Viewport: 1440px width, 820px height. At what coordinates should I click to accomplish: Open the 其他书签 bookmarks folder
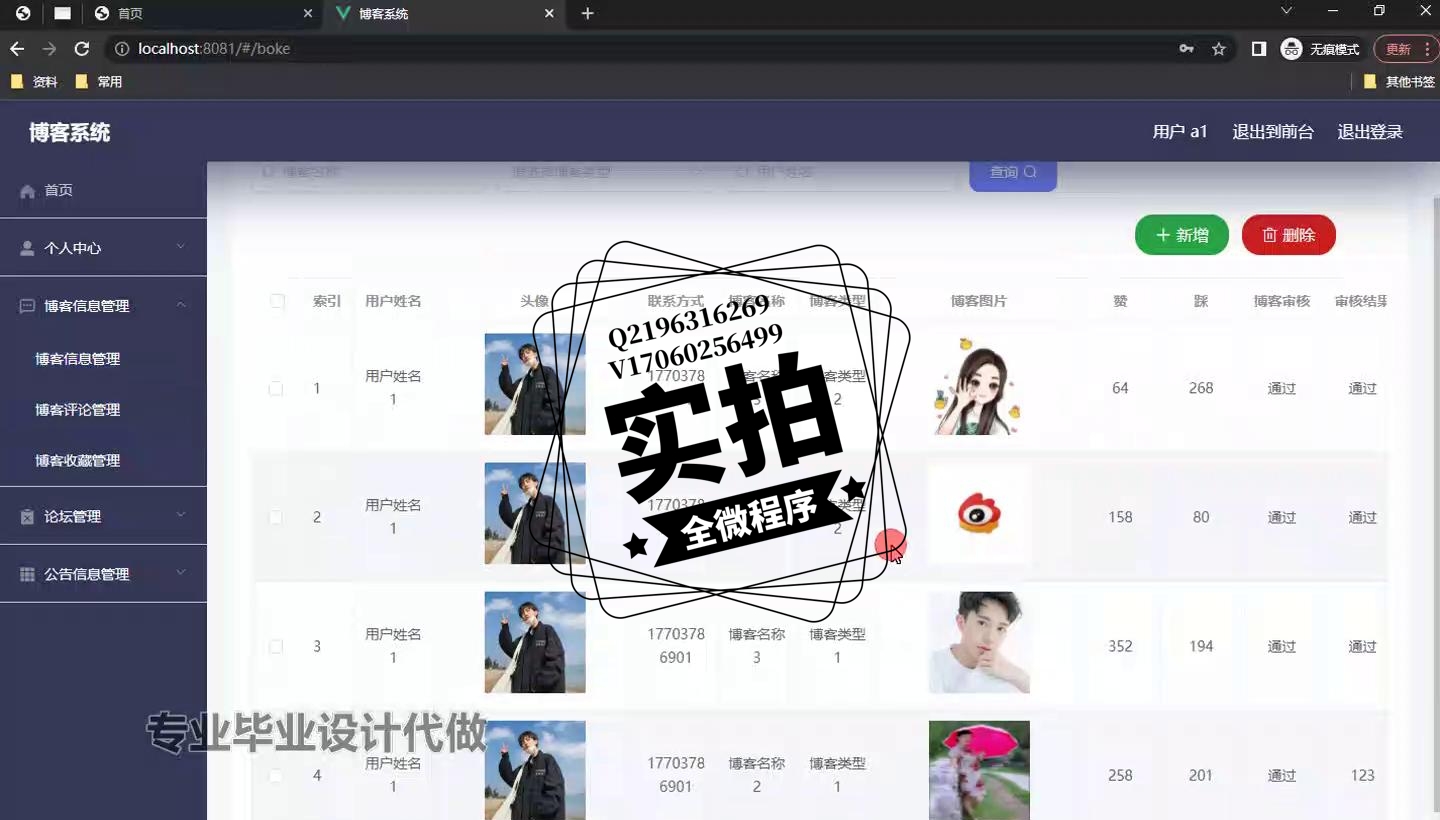(x=1399, y=82)
